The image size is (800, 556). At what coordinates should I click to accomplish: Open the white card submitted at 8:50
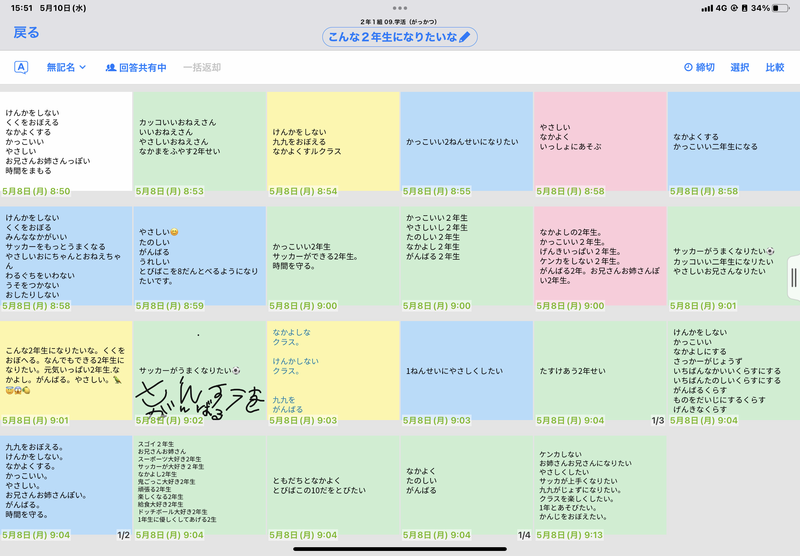(x=66, y=142)
